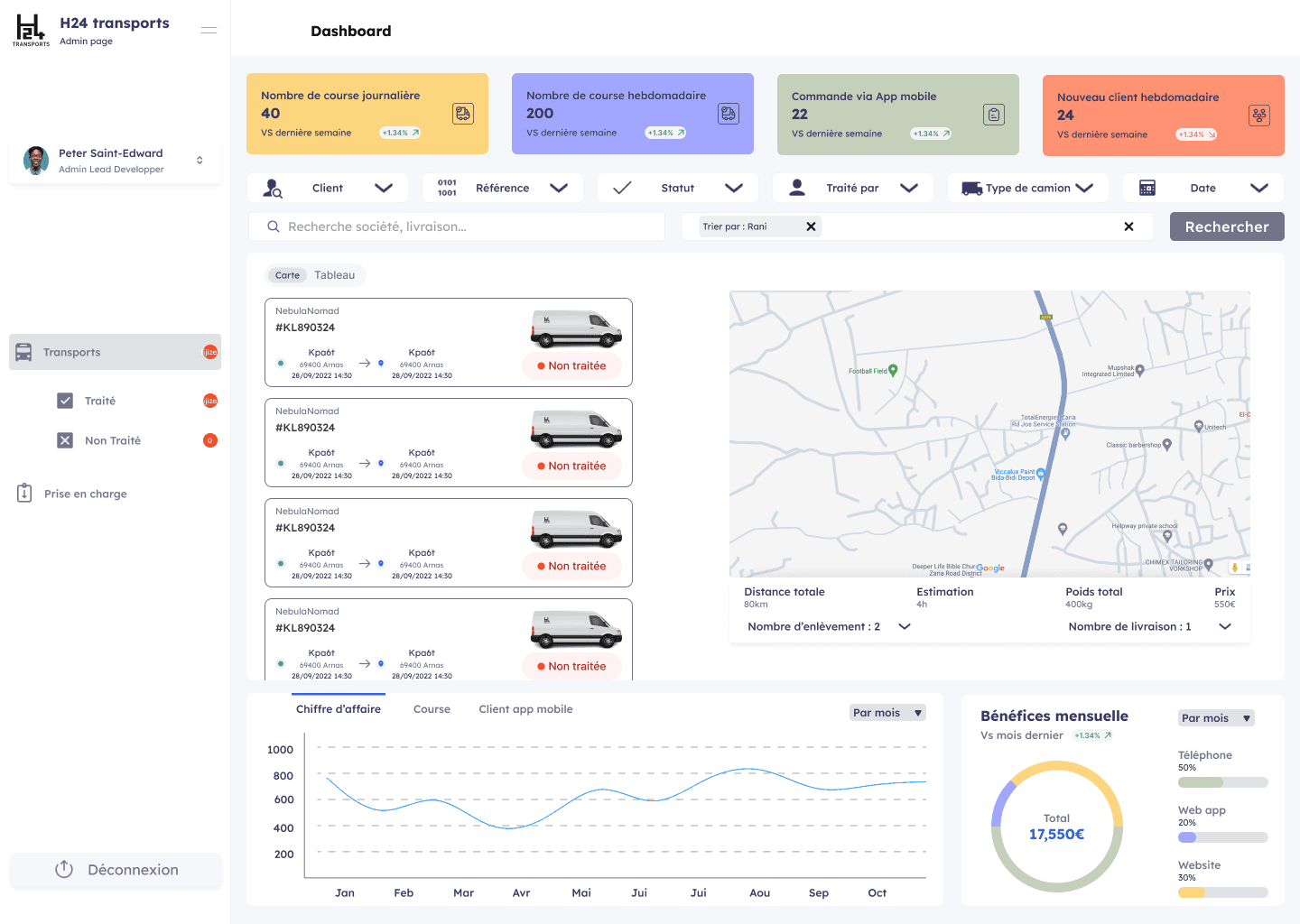Screen dimensions: 1300x924
Task: Click the Web app 20% progress bar
Action: (x=1223, y=837)
